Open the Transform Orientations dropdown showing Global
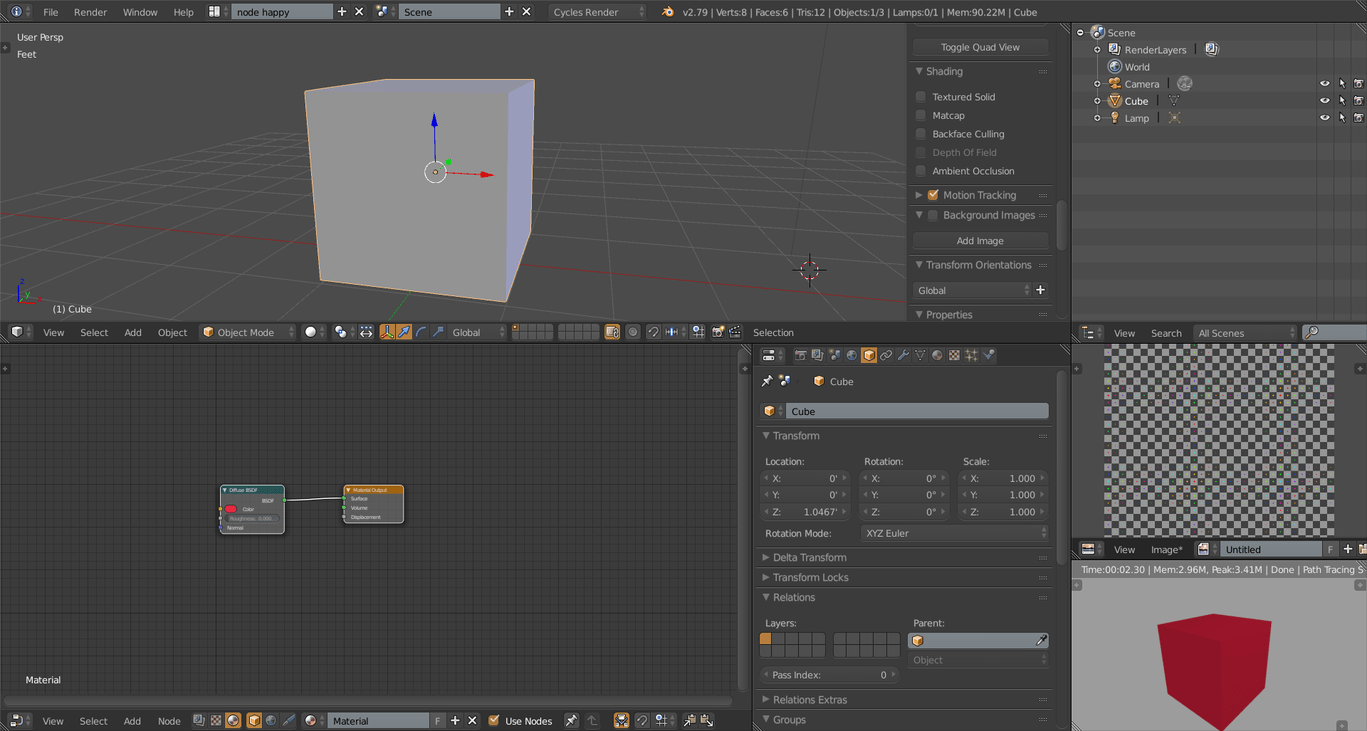Viewport: 1367px width, 731px height. (975, 290)
